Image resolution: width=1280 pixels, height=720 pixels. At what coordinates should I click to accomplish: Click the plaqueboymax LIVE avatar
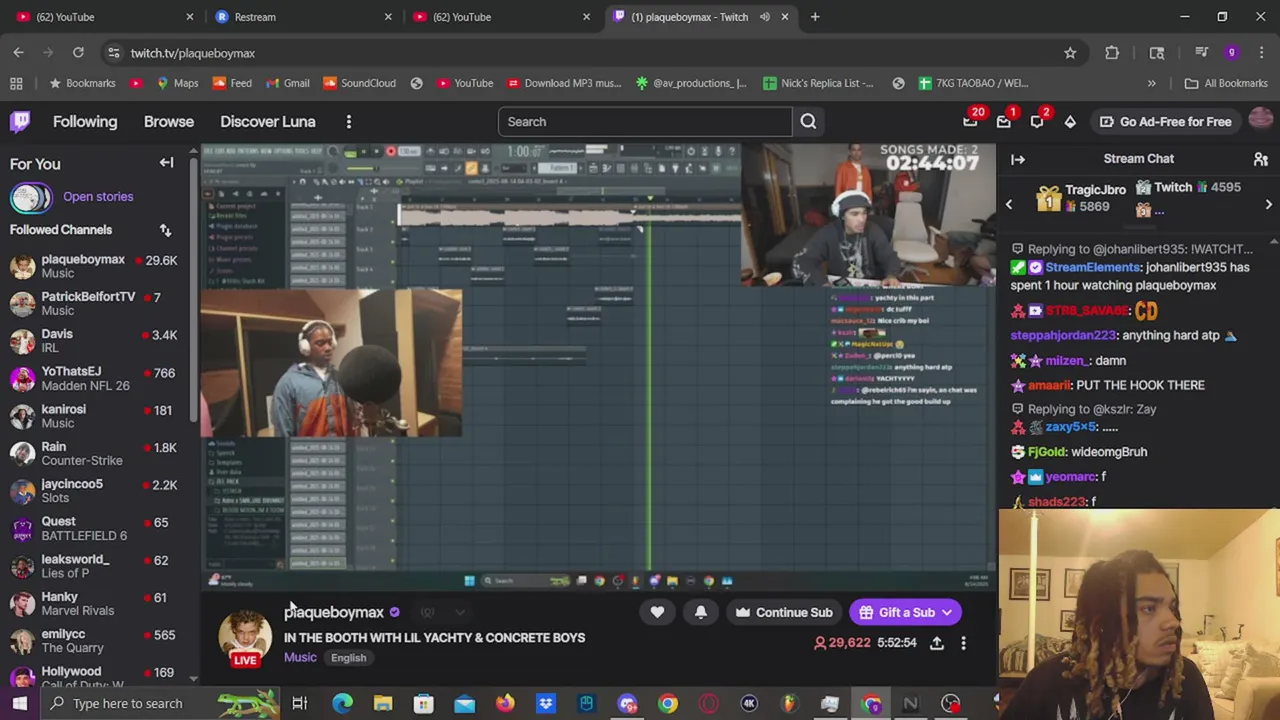click(x=245, y=638)
